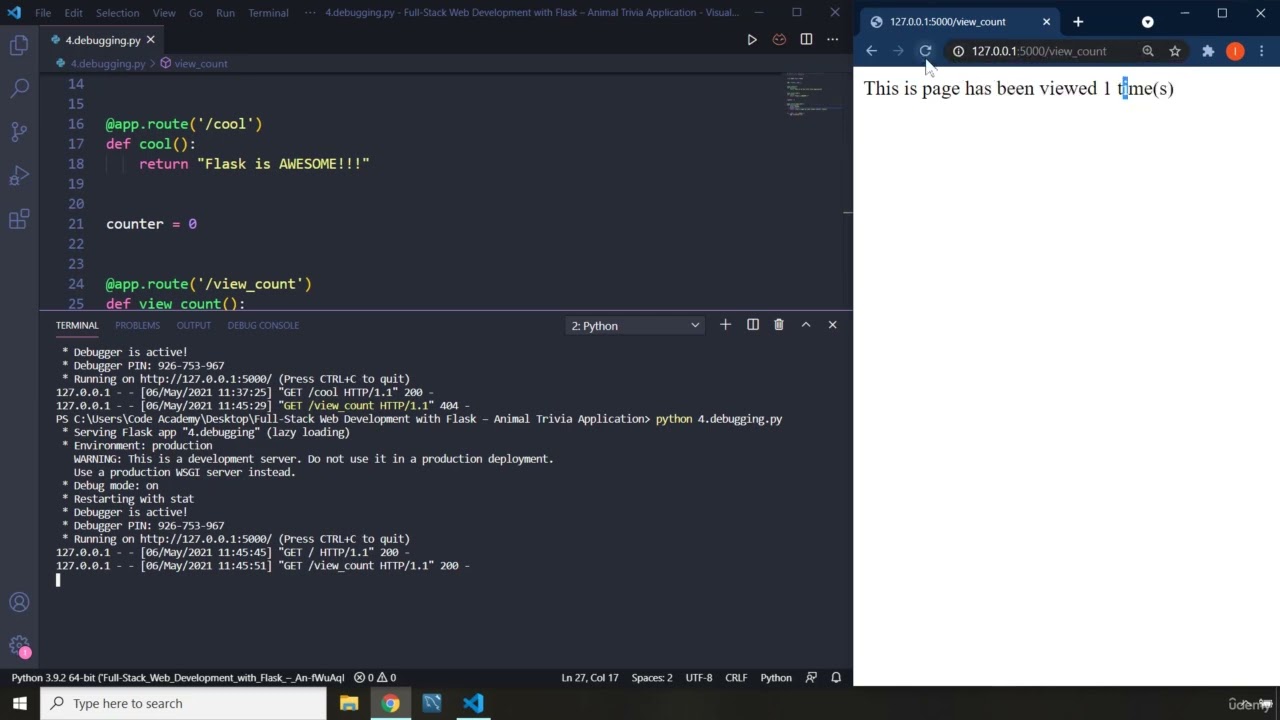The width and height of the screenshot is (1280, 720).
Task: Click the orange extension icon in editor toolbar
Action: coord(779,40)
